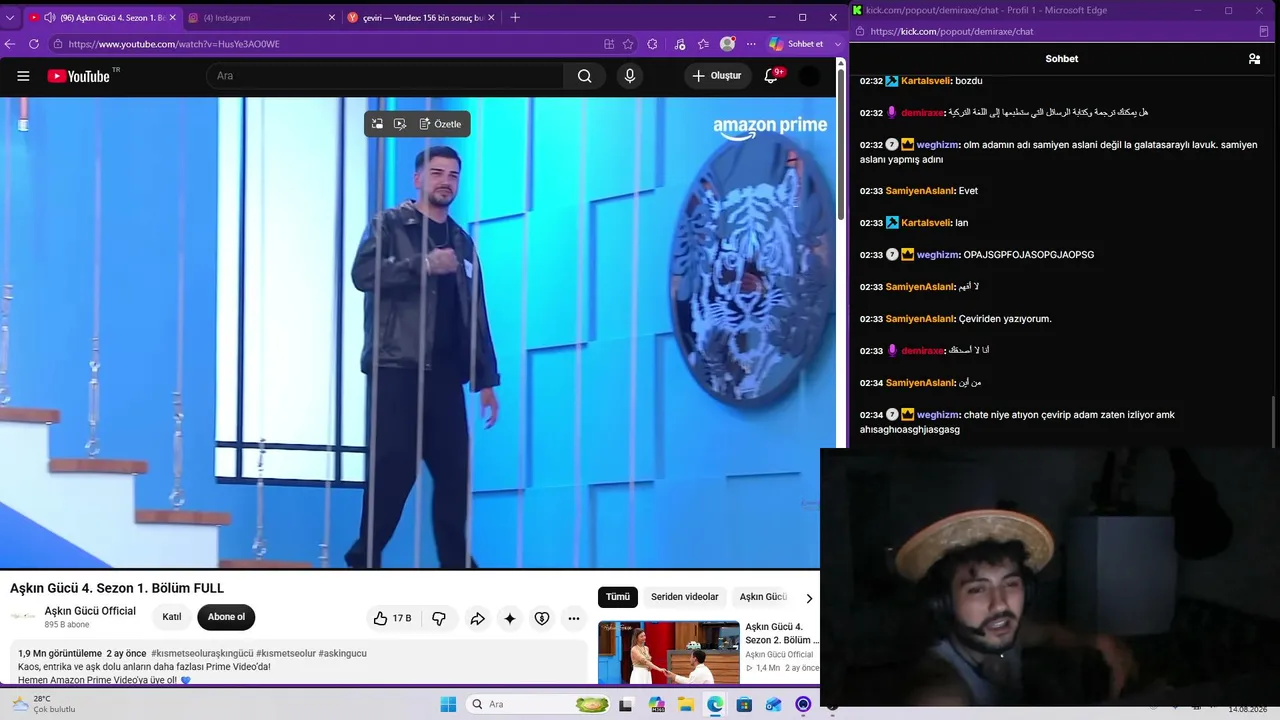1280x720 pixels.
Task: Open a new browser tab
Action: pyautogui.click(x=515, y=17)
